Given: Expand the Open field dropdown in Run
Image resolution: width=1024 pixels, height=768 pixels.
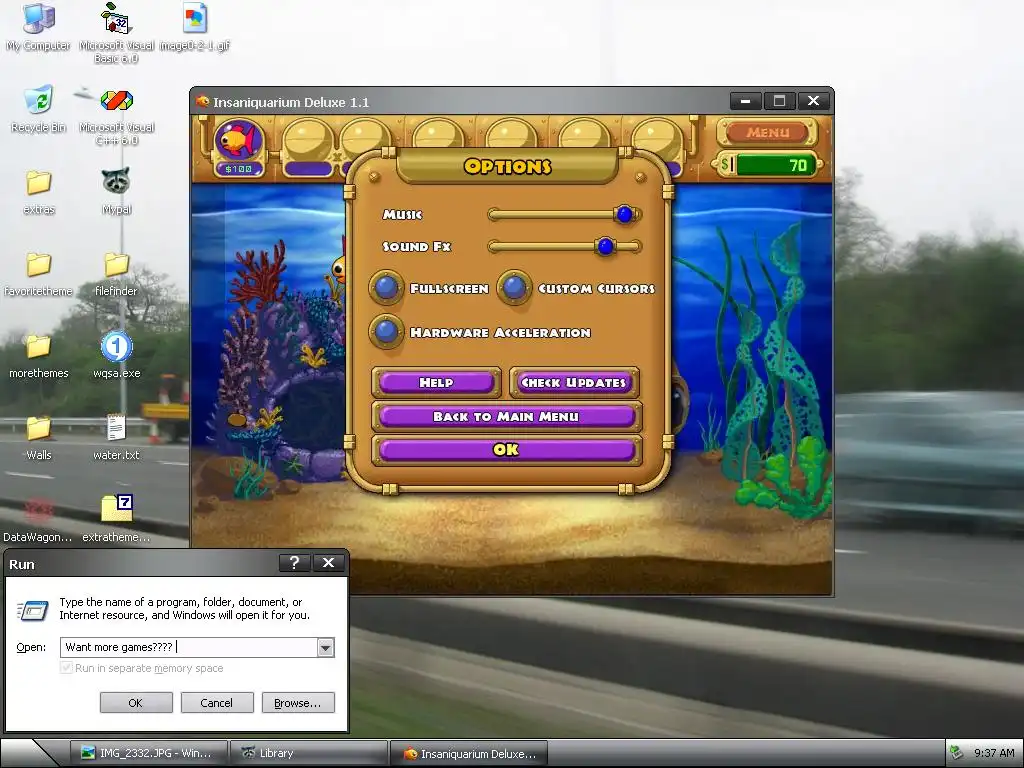Looking at the screenshot, I should [x=325, y=647].
